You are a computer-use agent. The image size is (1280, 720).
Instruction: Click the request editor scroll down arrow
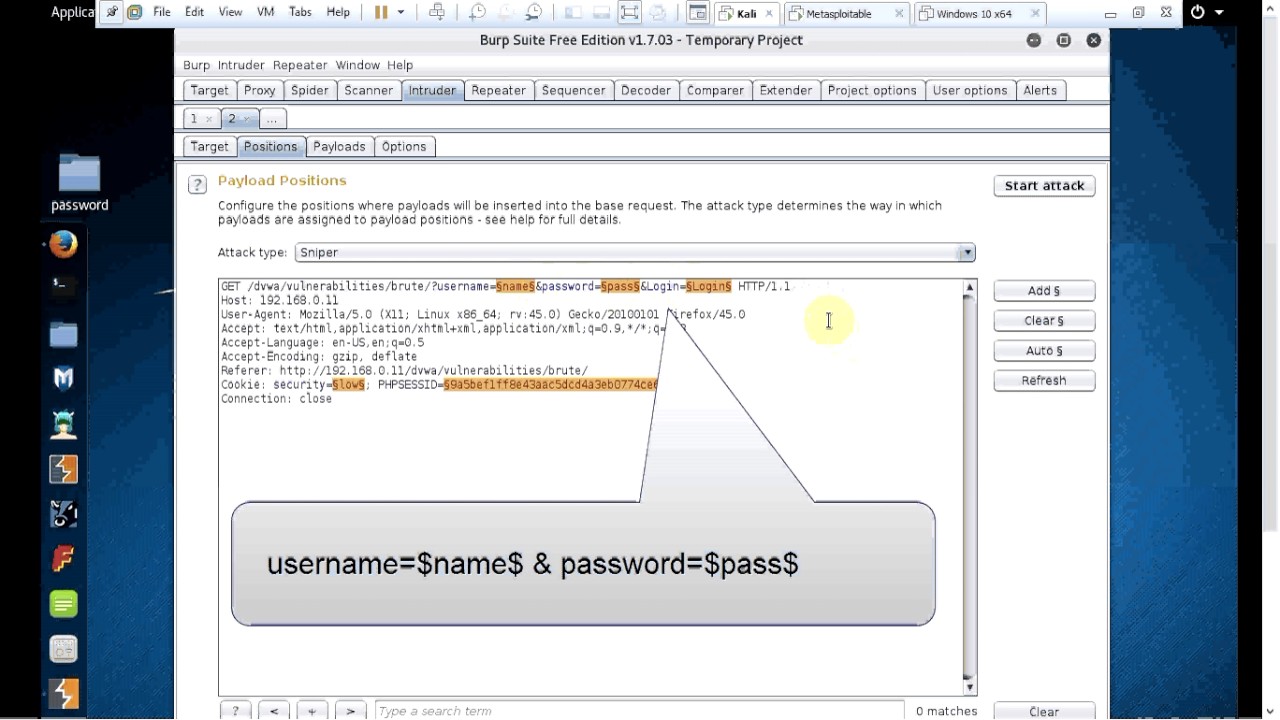[969, 687]
